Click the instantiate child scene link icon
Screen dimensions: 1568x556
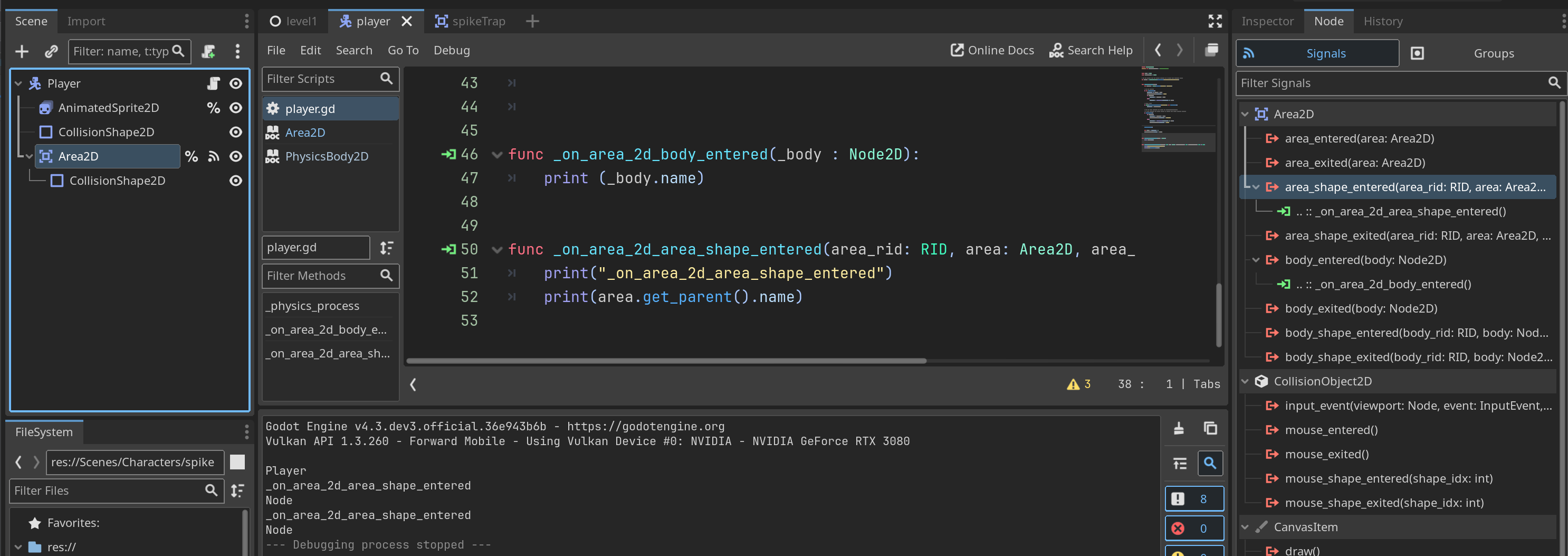click(x=51, y=52)
